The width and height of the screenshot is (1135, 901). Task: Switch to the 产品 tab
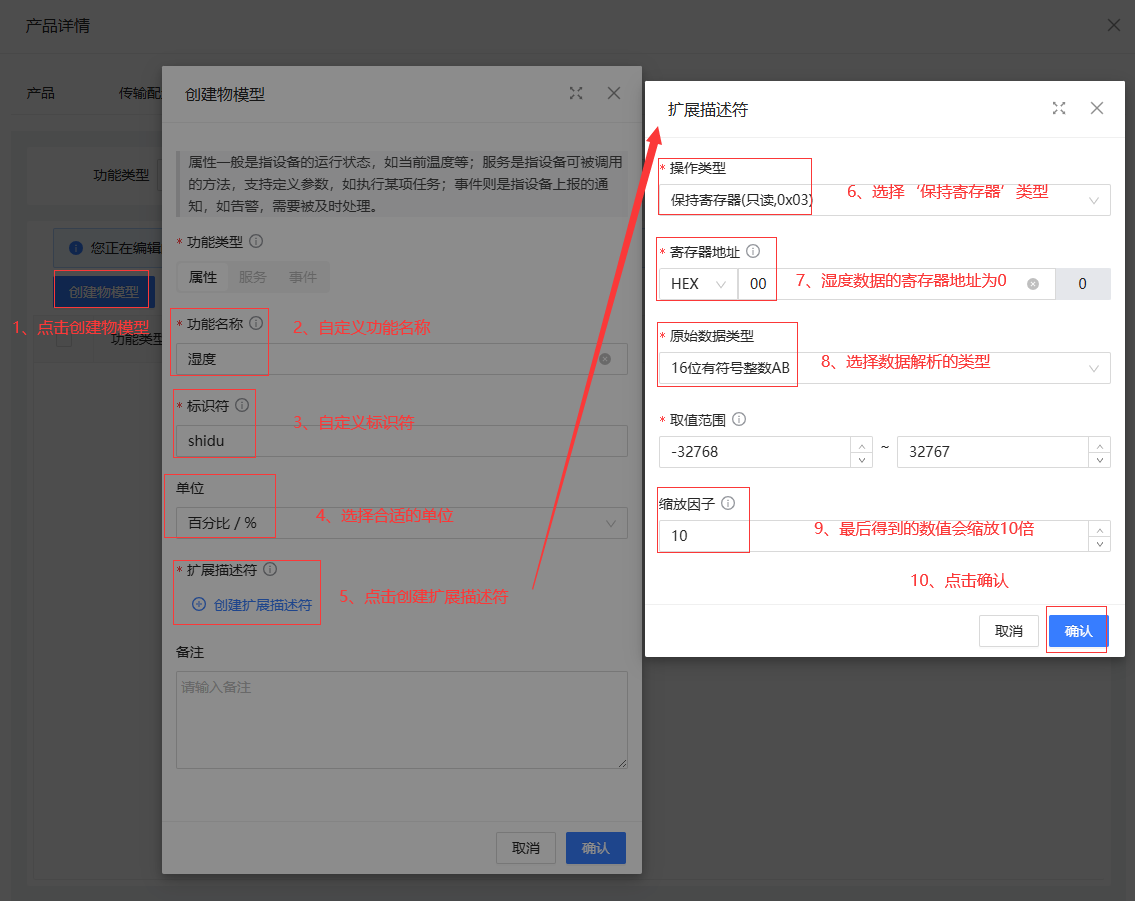41,93
